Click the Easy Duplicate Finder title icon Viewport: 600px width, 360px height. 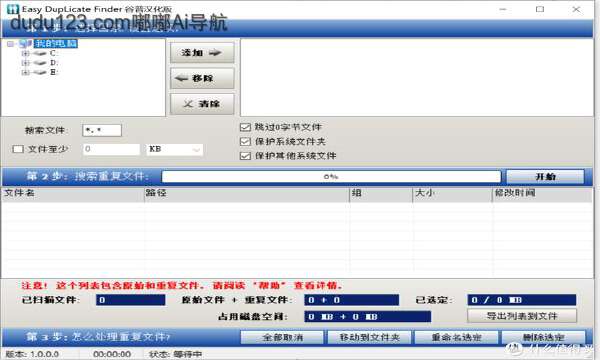tap(13, 9)
